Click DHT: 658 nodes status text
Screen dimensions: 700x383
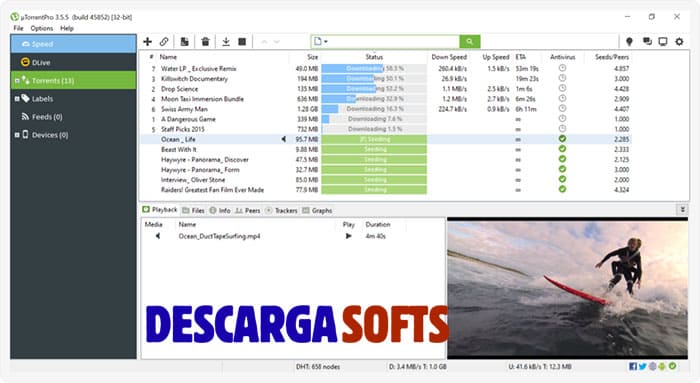click(318, 366)
